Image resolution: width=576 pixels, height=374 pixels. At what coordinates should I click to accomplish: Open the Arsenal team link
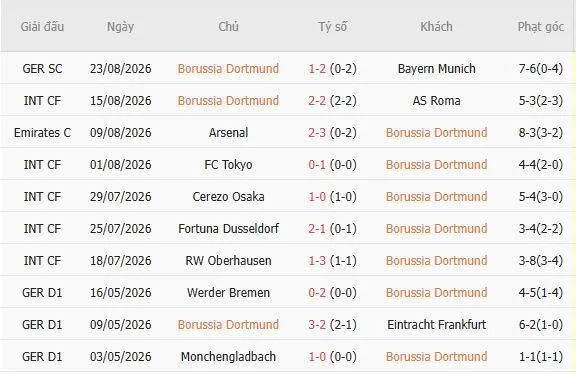click(x=228, y=133)
